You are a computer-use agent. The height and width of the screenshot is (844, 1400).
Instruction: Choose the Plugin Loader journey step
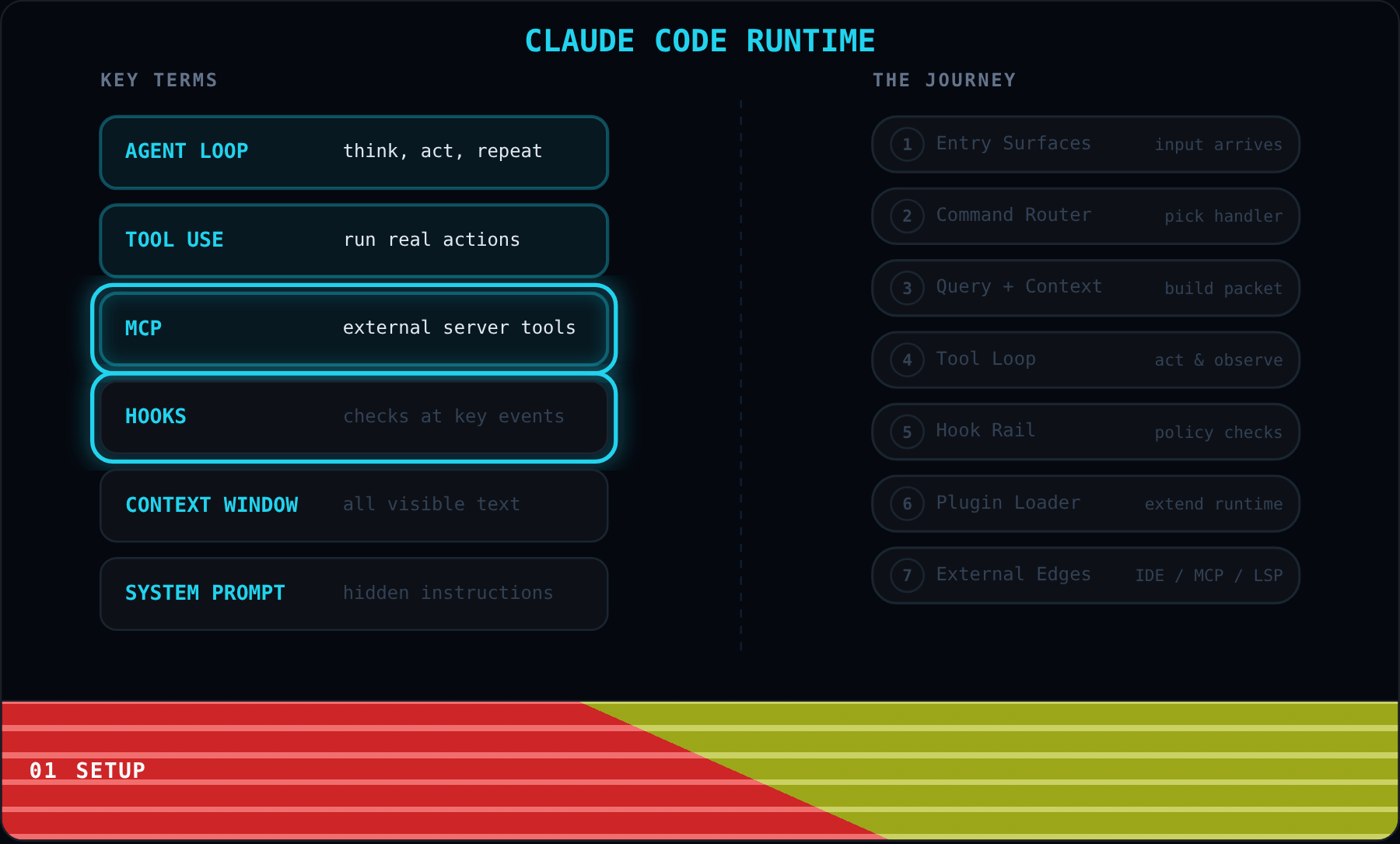(x=1086, y=504)
